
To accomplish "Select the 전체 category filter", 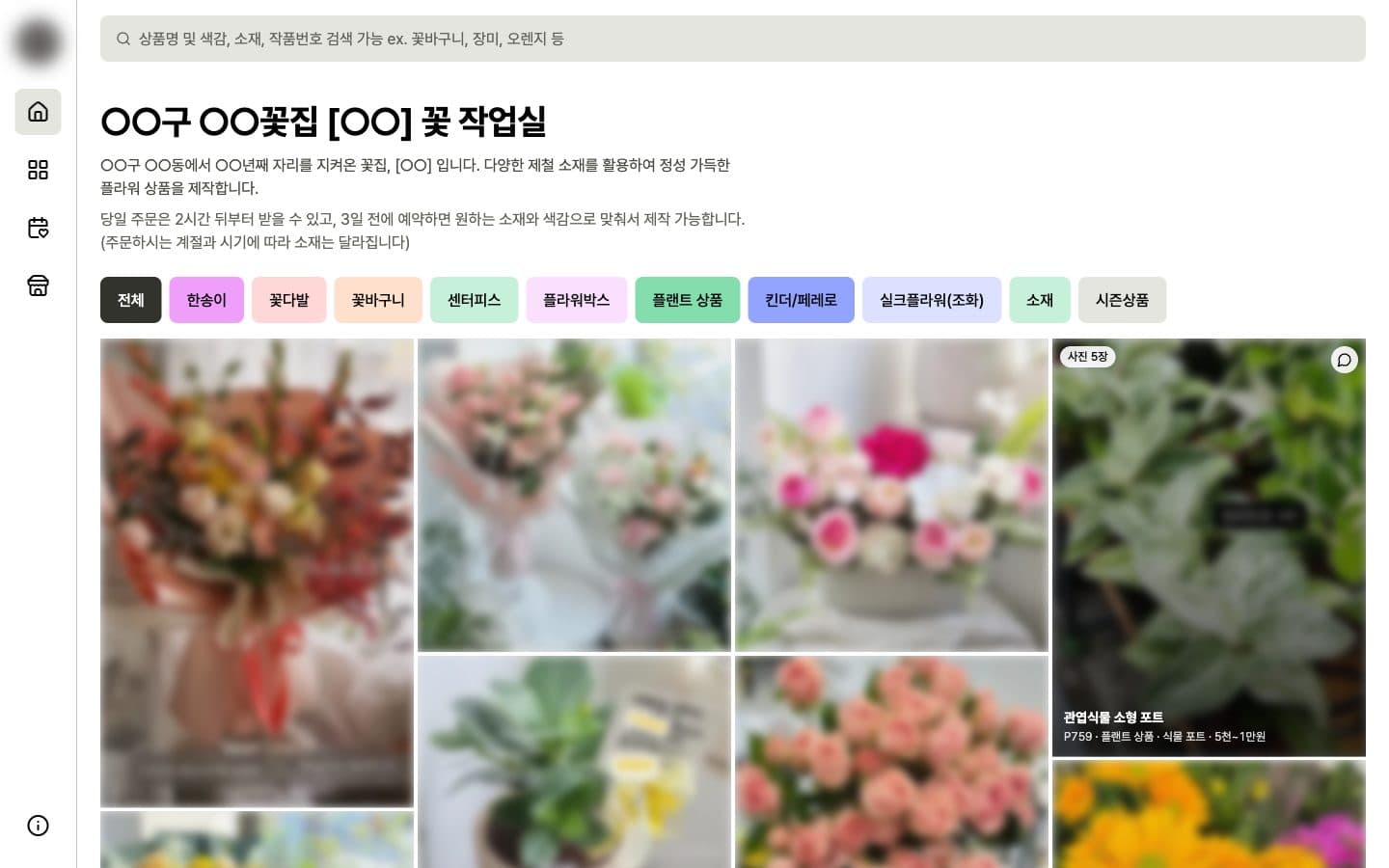I will 131,300.
